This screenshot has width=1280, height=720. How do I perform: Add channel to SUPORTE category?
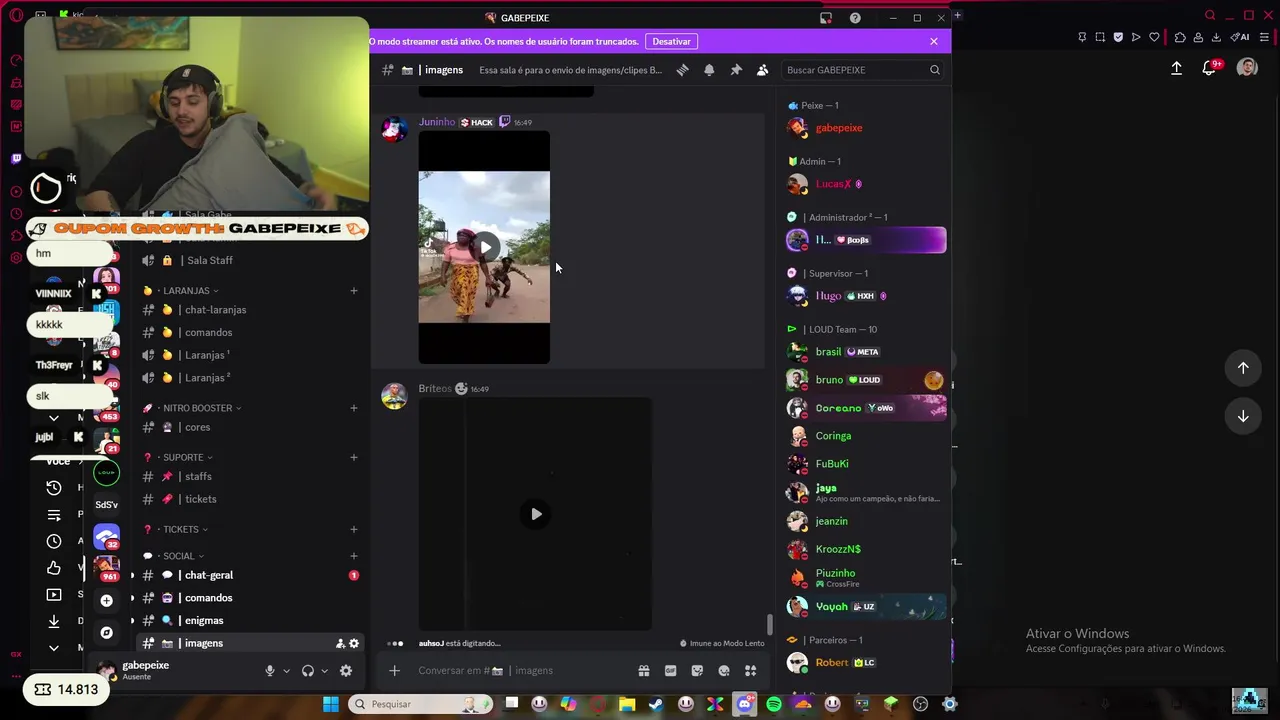click(x=354, y=457)
